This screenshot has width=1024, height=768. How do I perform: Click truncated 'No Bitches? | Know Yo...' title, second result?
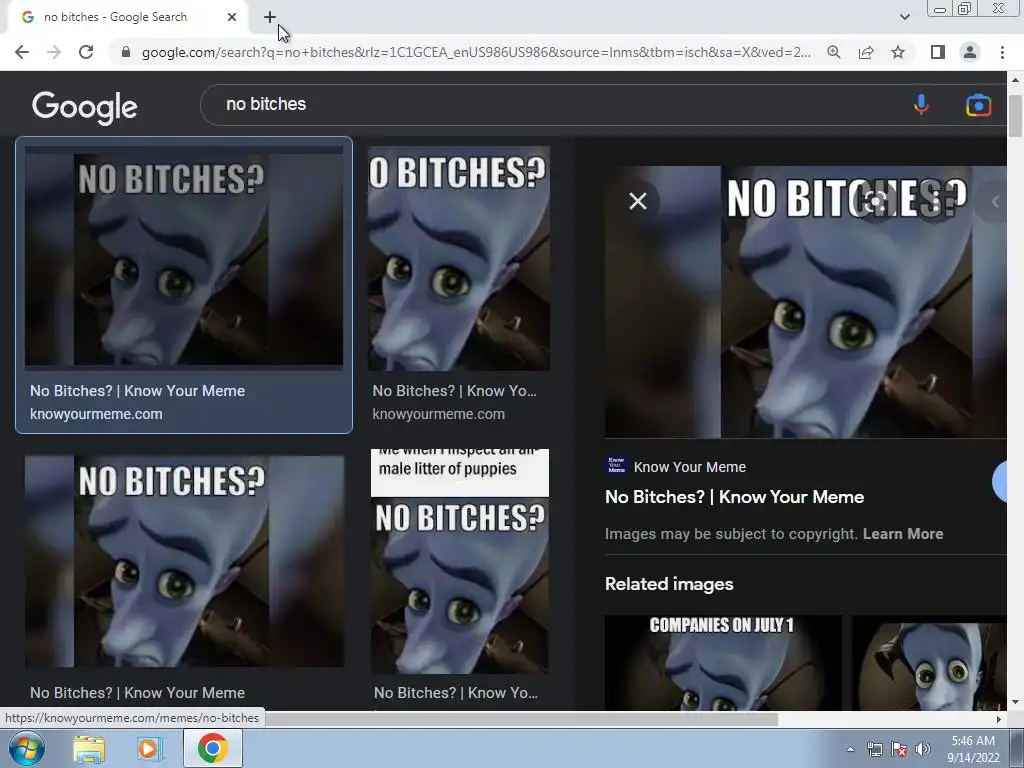pyautogui.click(x=455, y=391)
